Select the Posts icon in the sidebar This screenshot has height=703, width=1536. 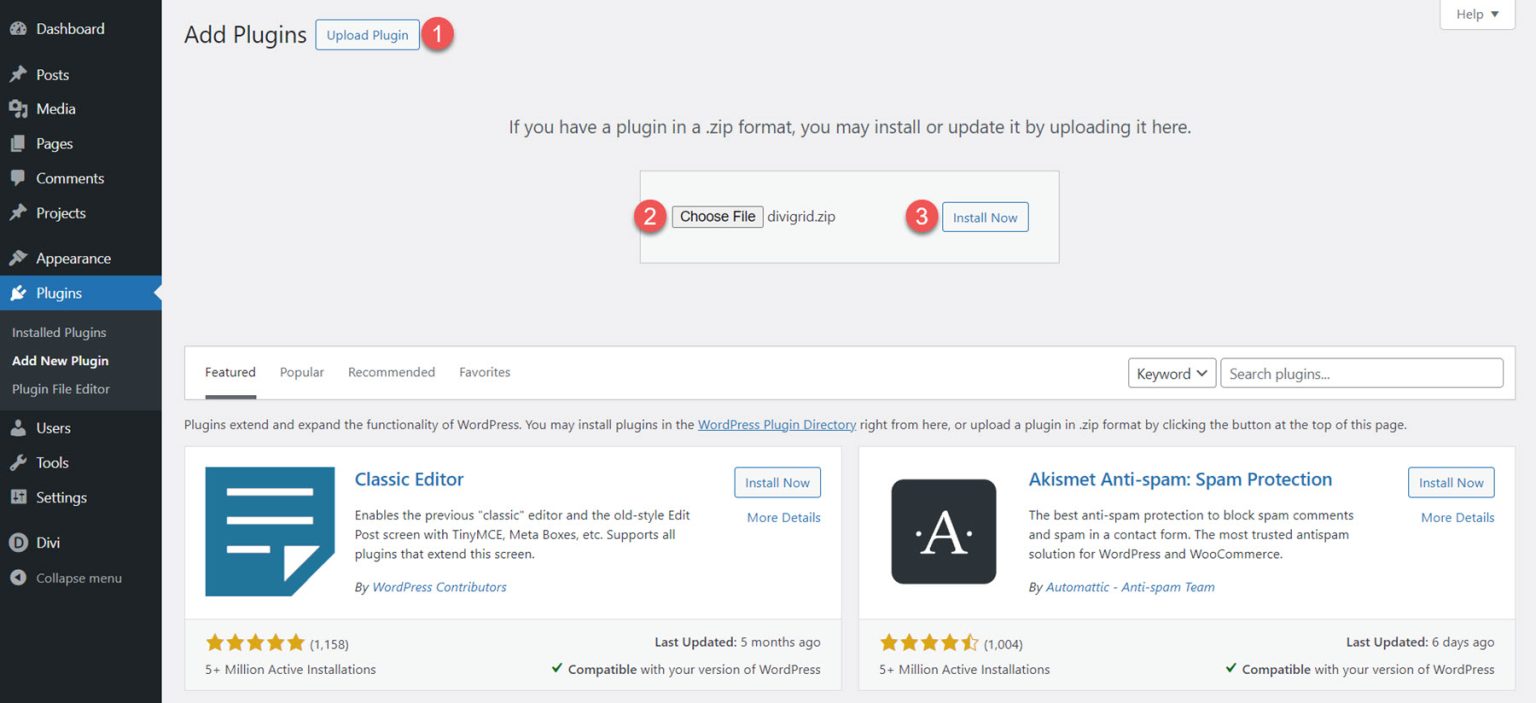[20, 74]
